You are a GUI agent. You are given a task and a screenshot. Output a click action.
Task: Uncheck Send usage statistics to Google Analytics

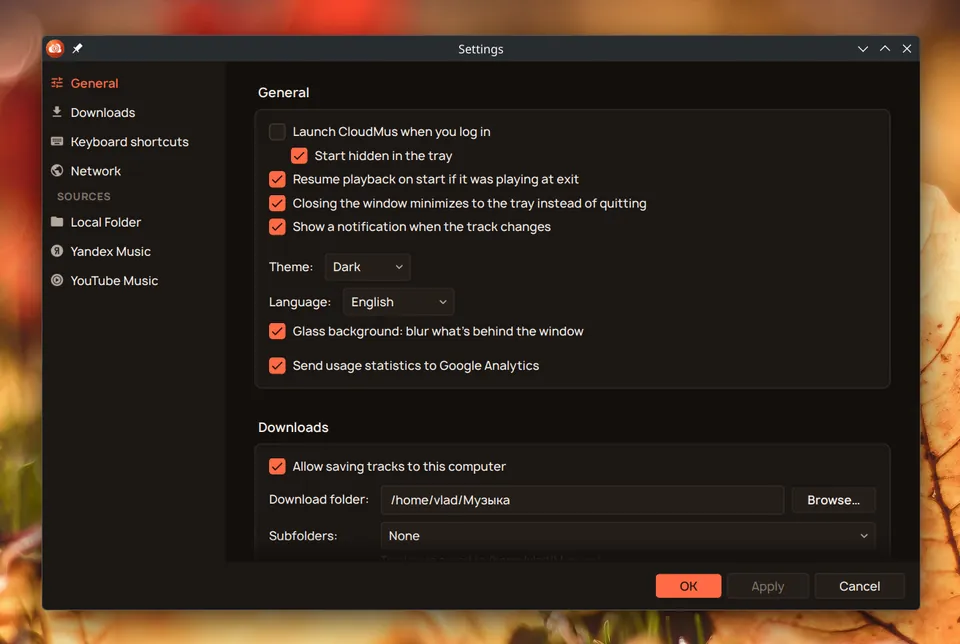click(277, 365)
